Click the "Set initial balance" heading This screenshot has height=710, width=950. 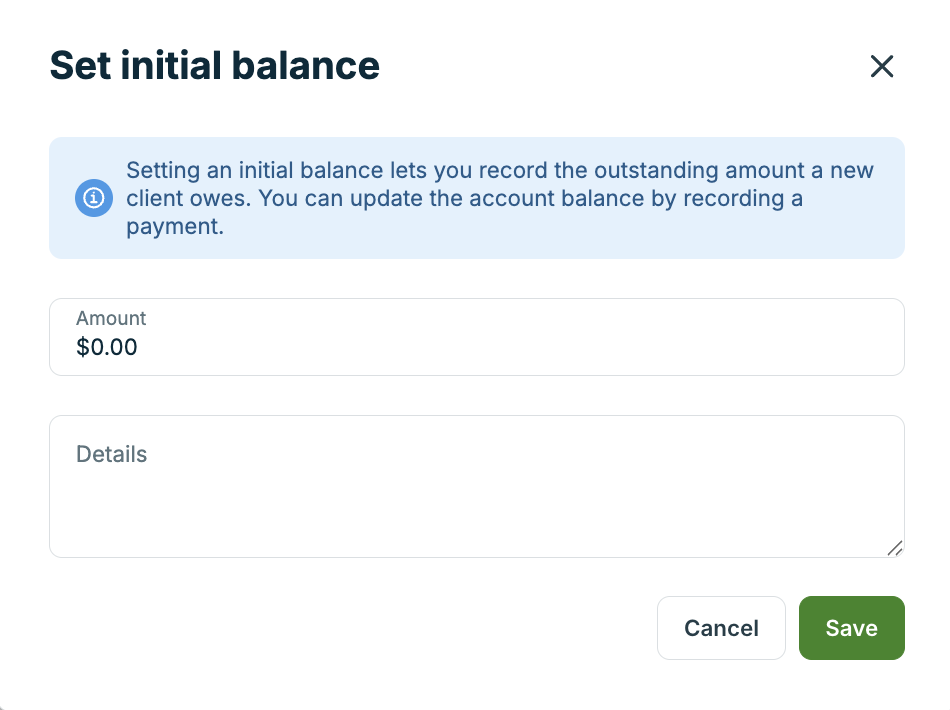(x=214, y=66)
